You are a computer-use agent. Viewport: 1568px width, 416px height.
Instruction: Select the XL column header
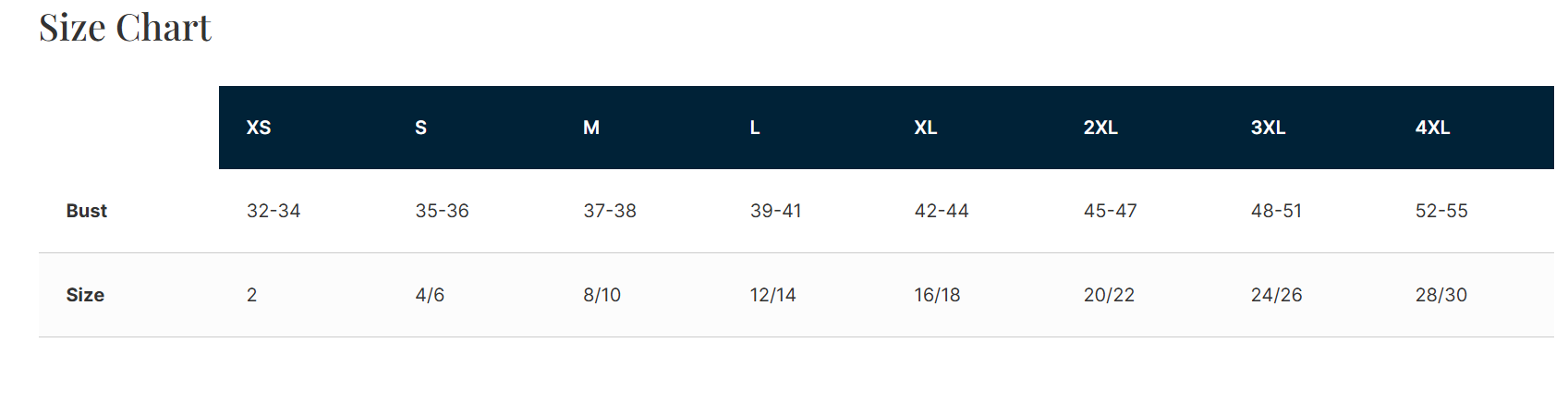point(926,128)
